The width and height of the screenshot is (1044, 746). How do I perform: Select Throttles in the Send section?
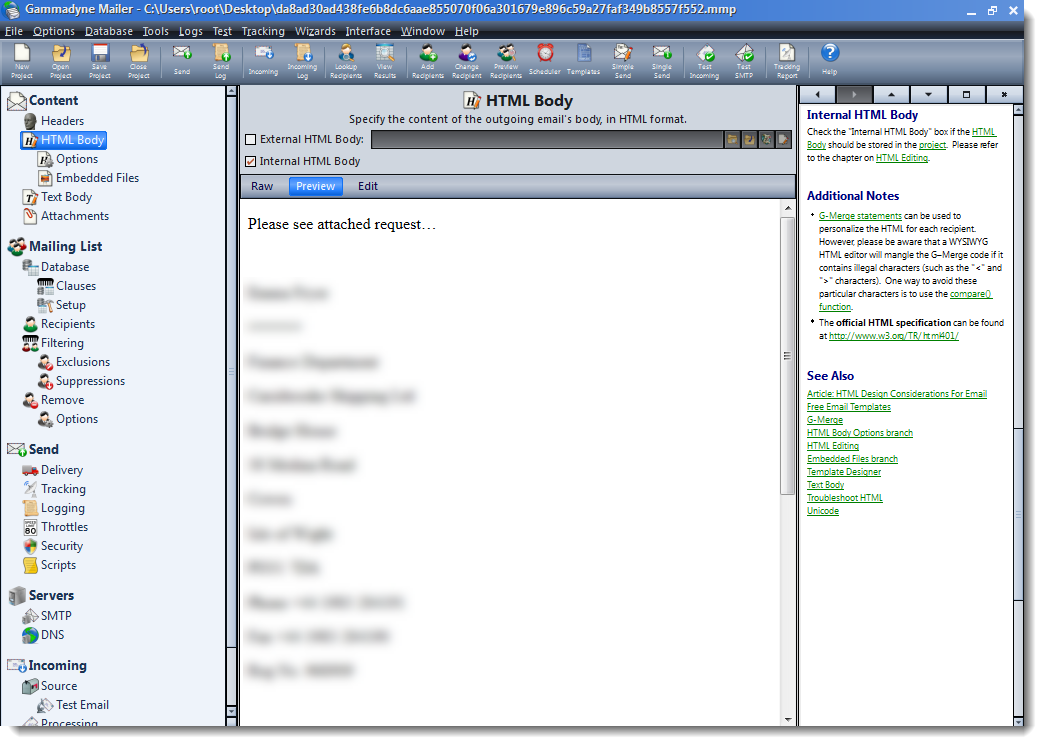click(64, 528)
